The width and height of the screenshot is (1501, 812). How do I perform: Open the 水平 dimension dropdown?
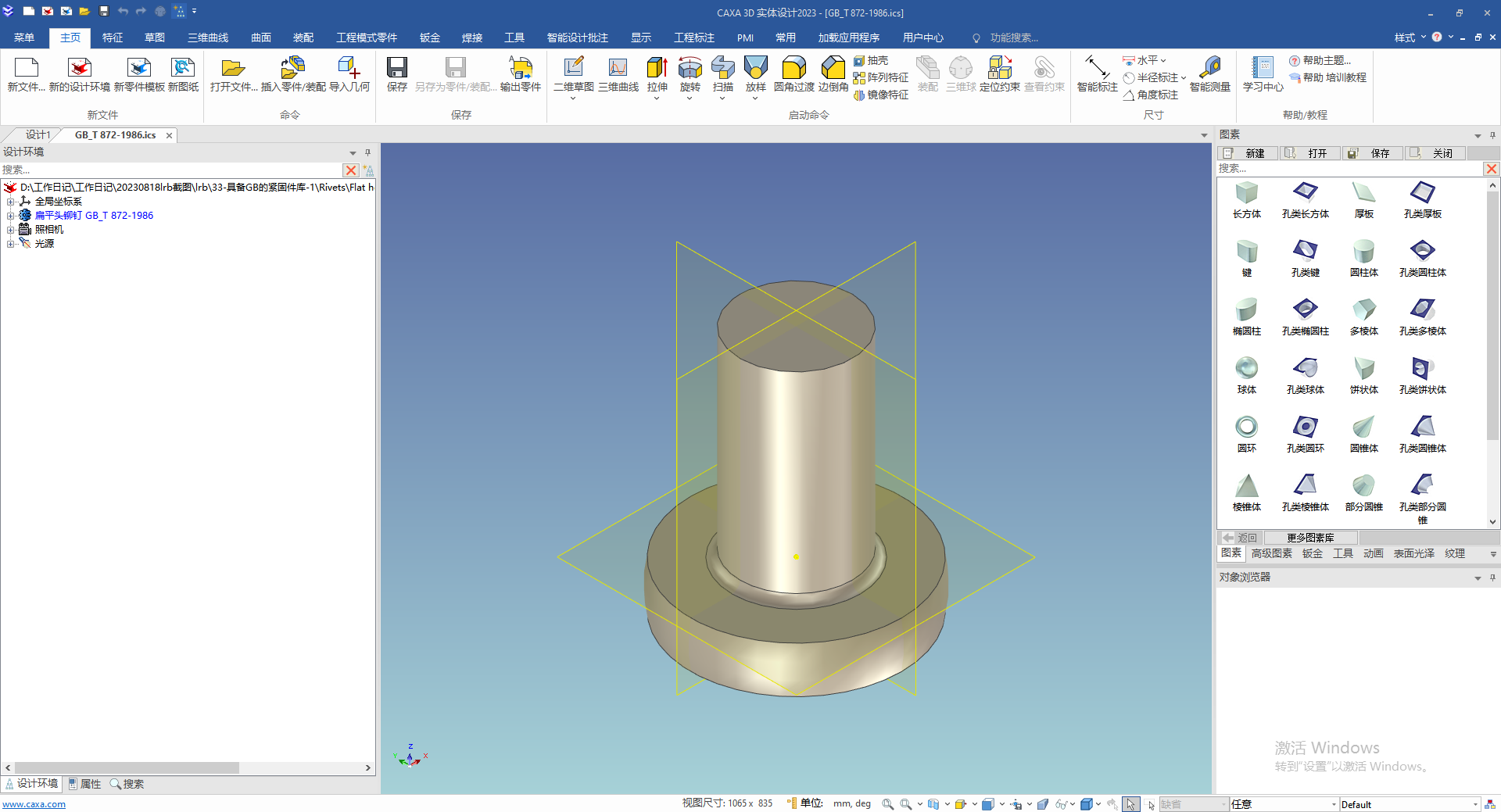[1163, 60]
